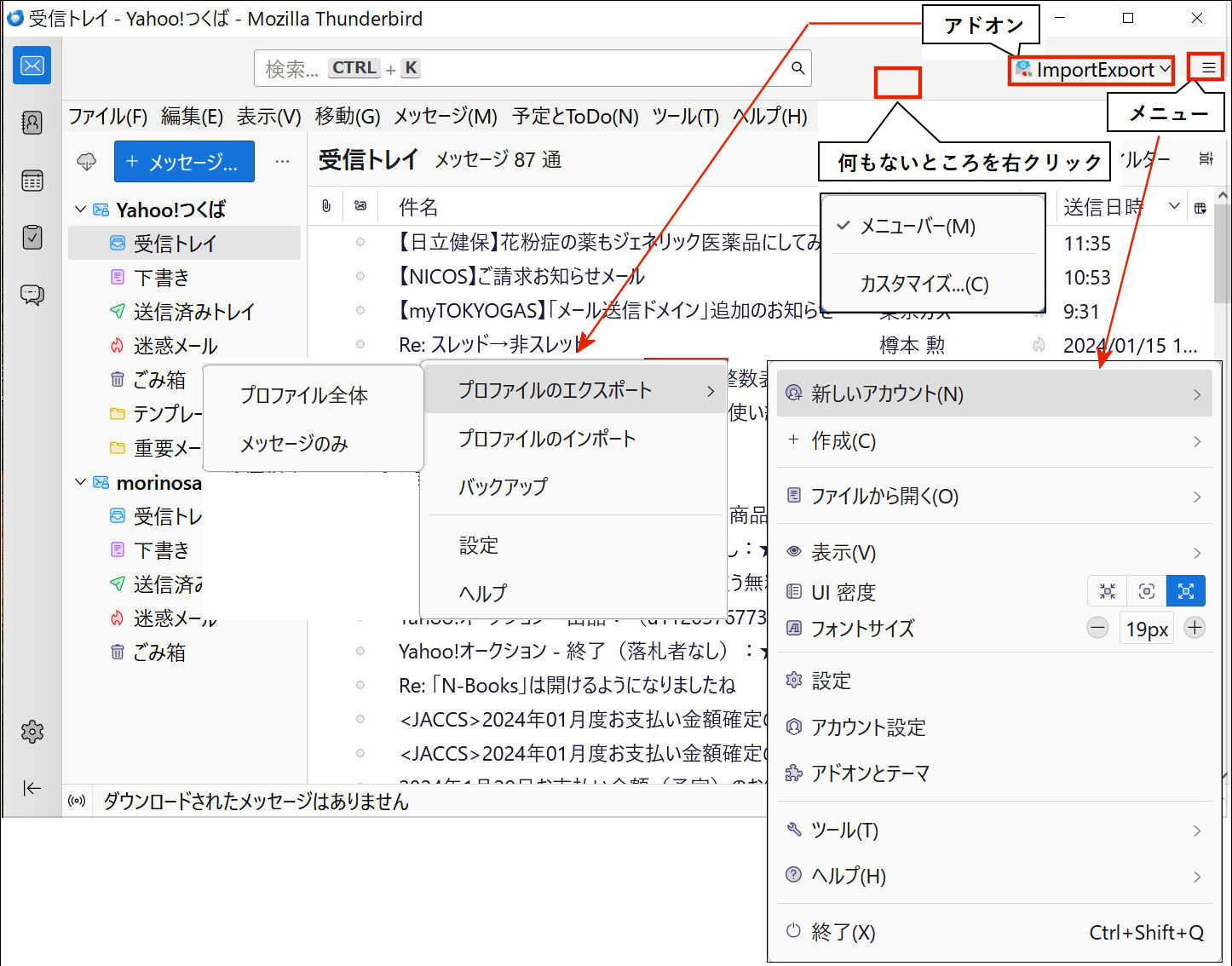Select the compact UI density option
This screenshot has width=1232, height=966.
[1108, 591]
